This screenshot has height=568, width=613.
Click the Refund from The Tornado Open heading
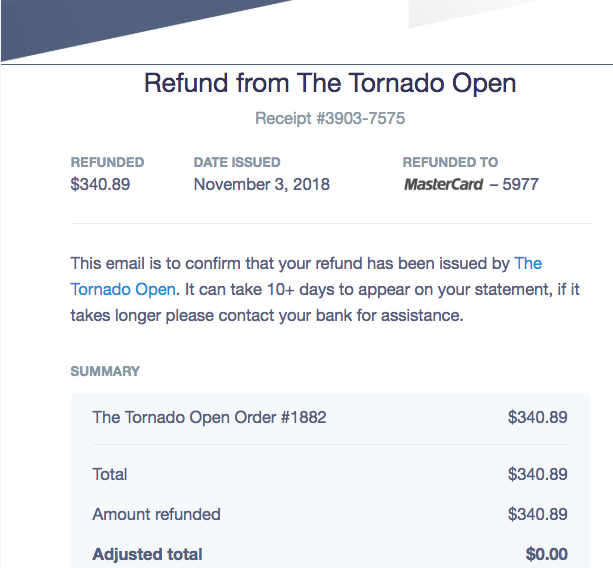pos(330,83)
